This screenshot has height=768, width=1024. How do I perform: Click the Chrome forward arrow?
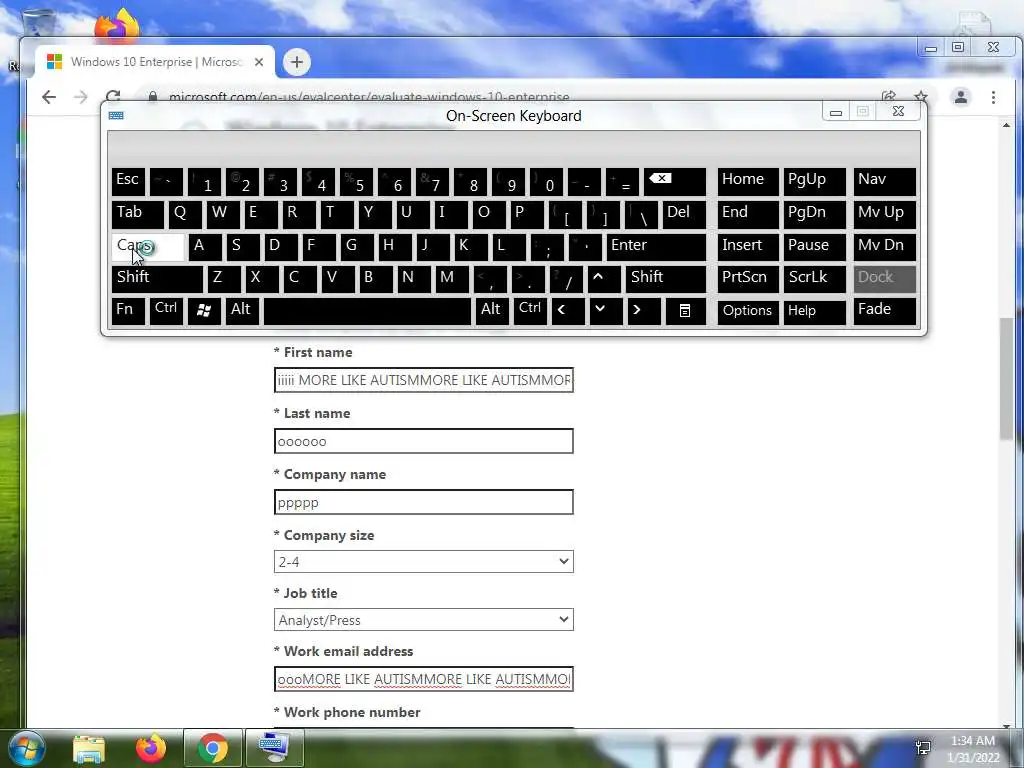[80, 97]
